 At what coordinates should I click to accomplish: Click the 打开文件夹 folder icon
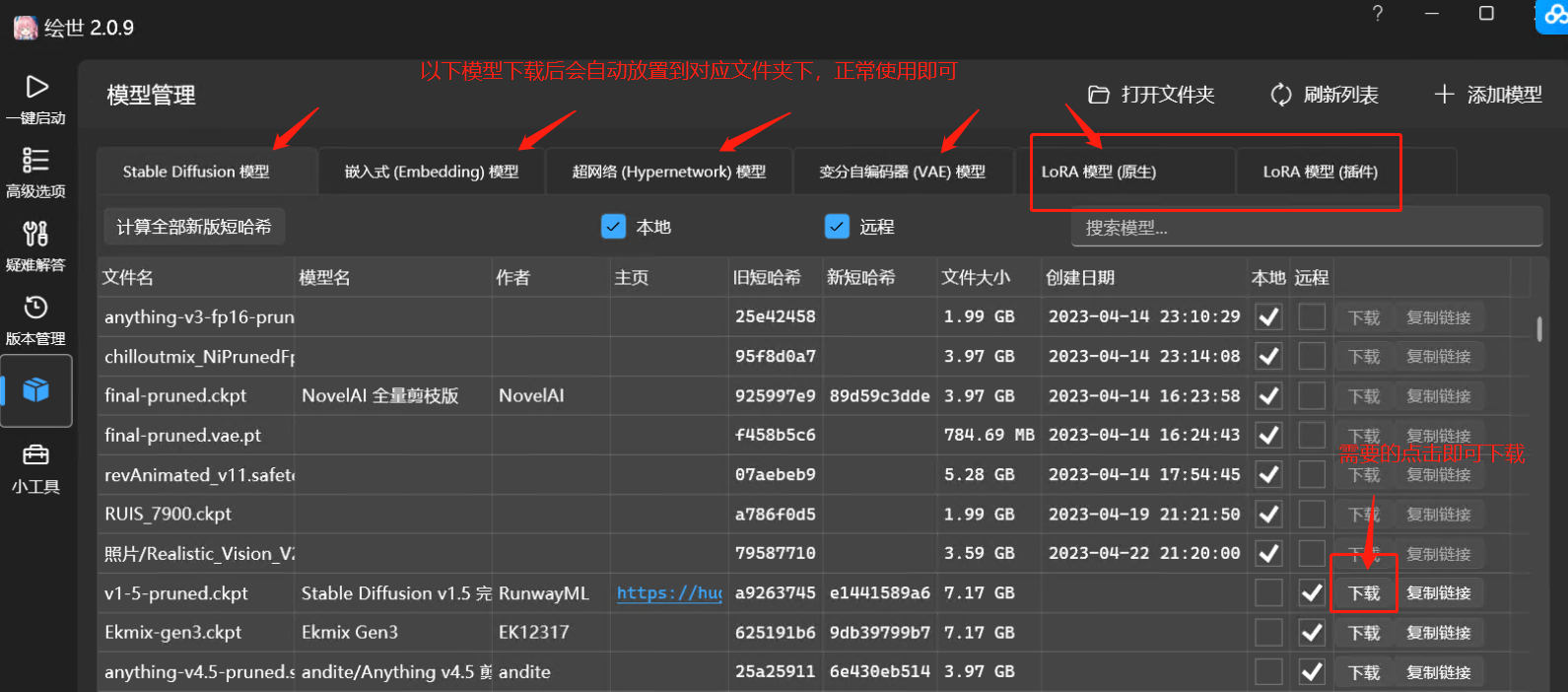pos(1098,95)
